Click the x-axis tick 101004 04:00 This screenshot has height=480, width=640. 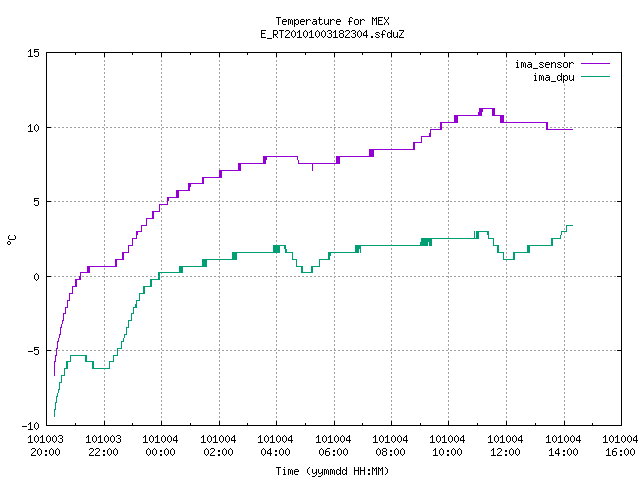tap(276, 446)
